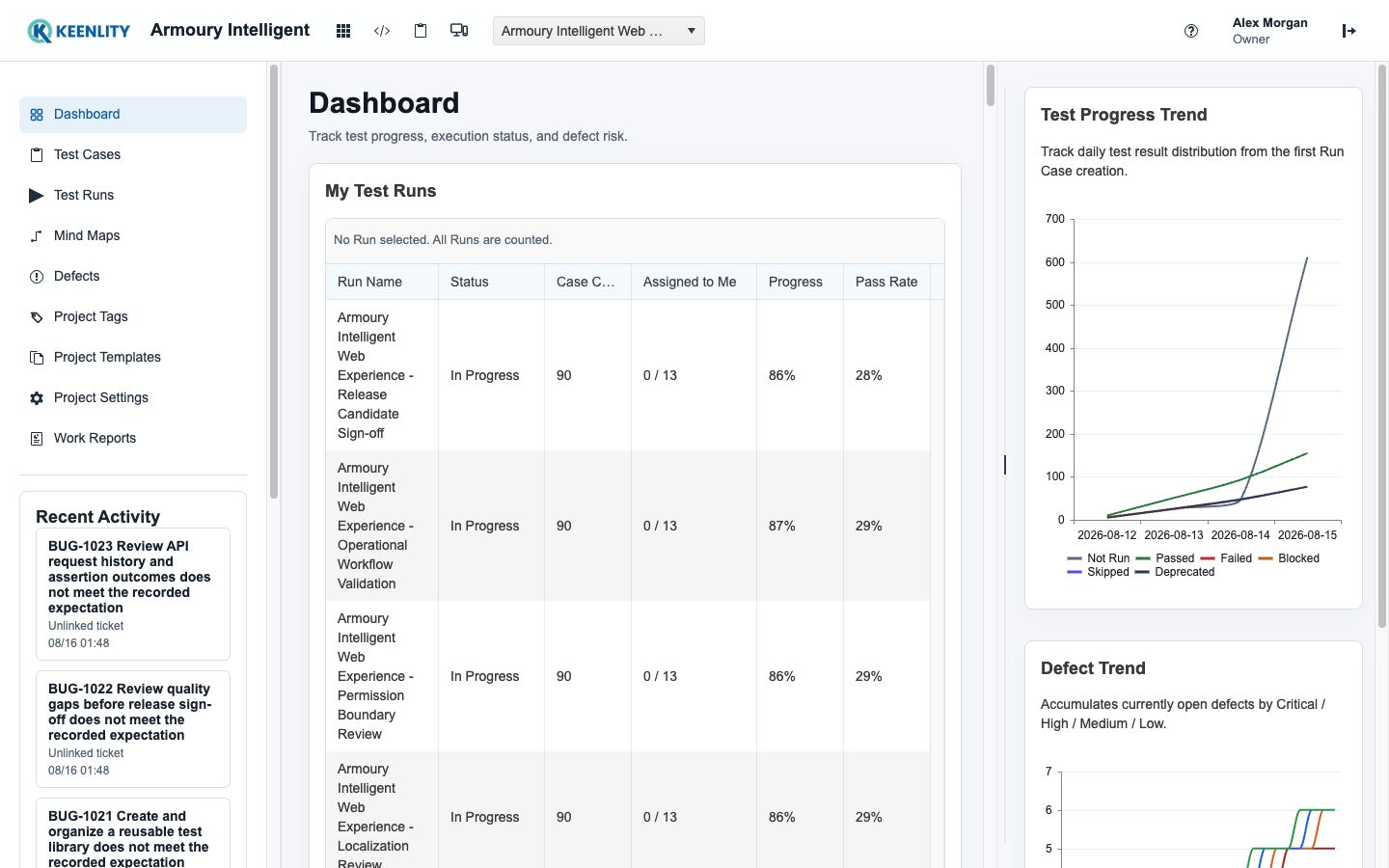The height and width of the screenshot is (868, 1389).
Task: Click the Status column header
Action: pos(491,282)
